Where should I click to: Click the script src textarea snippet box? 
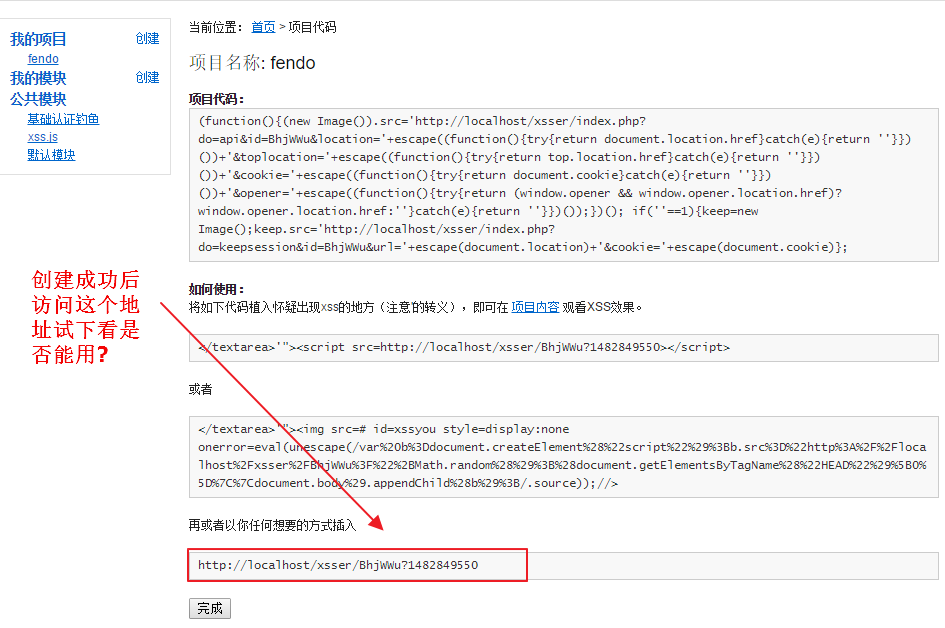(x=564, y=348)
